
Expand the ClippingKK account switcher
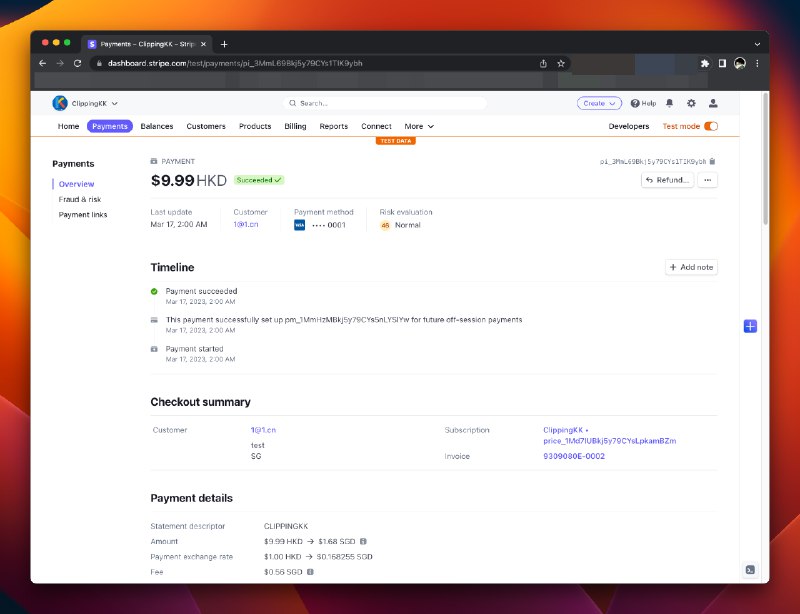tap(86, 103)
